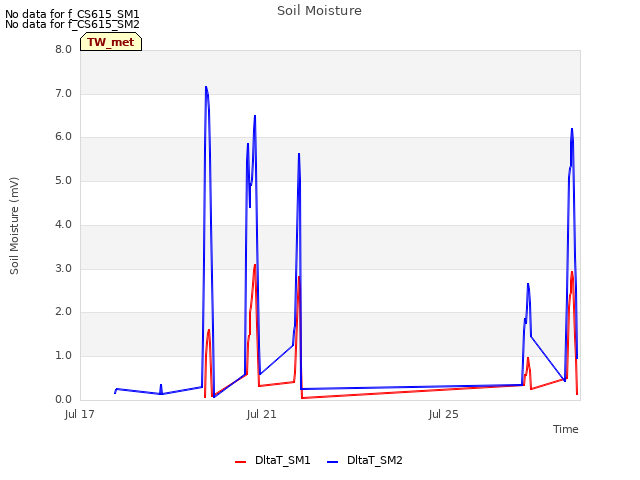Select the 'No data for f_CS615_SM2' message

72,24
